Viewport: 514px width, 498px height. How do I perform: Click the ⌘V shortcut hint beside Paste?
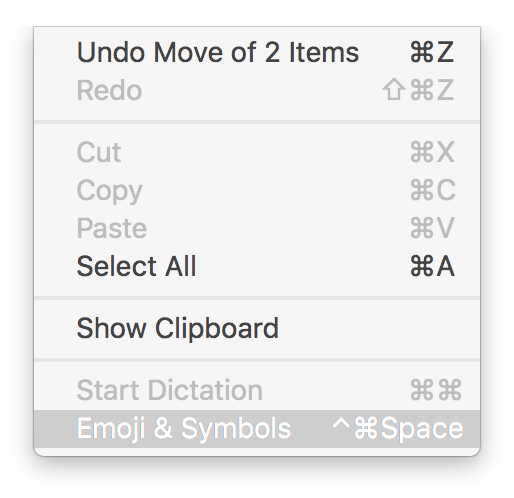tap(432, 228)
